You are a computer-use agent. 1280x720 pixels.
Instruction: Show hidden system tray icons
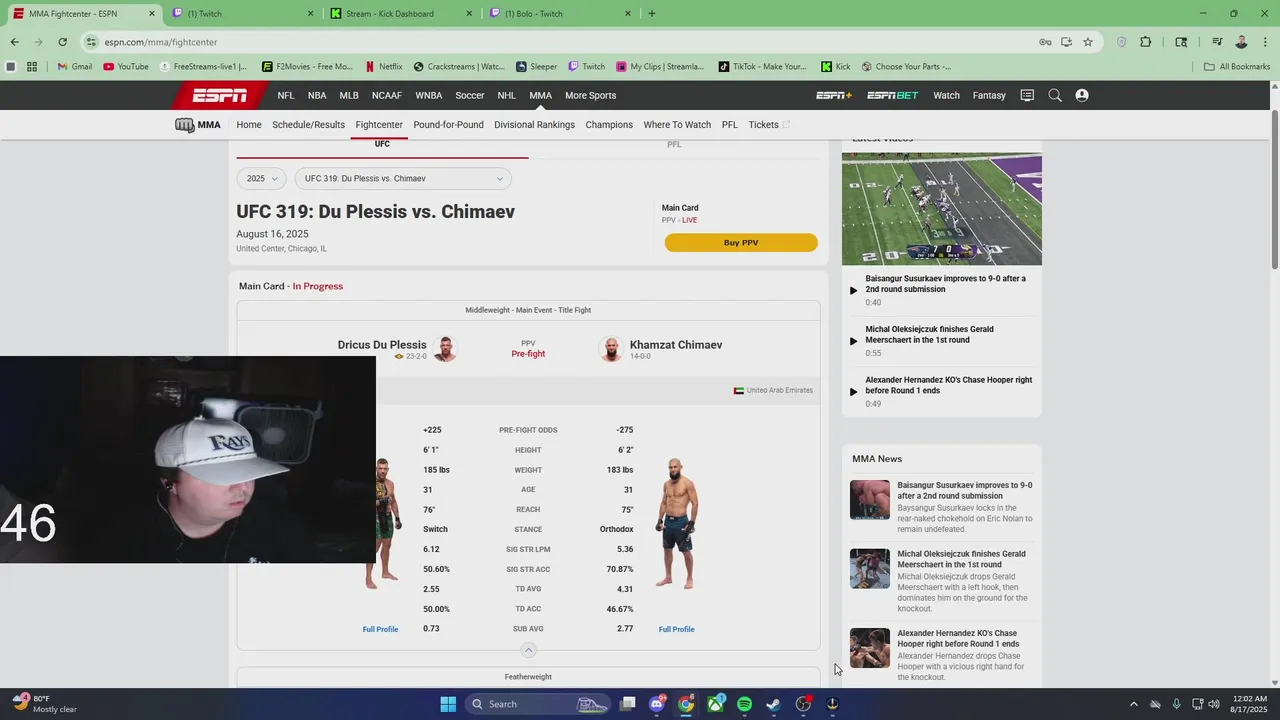[1133, 704]
